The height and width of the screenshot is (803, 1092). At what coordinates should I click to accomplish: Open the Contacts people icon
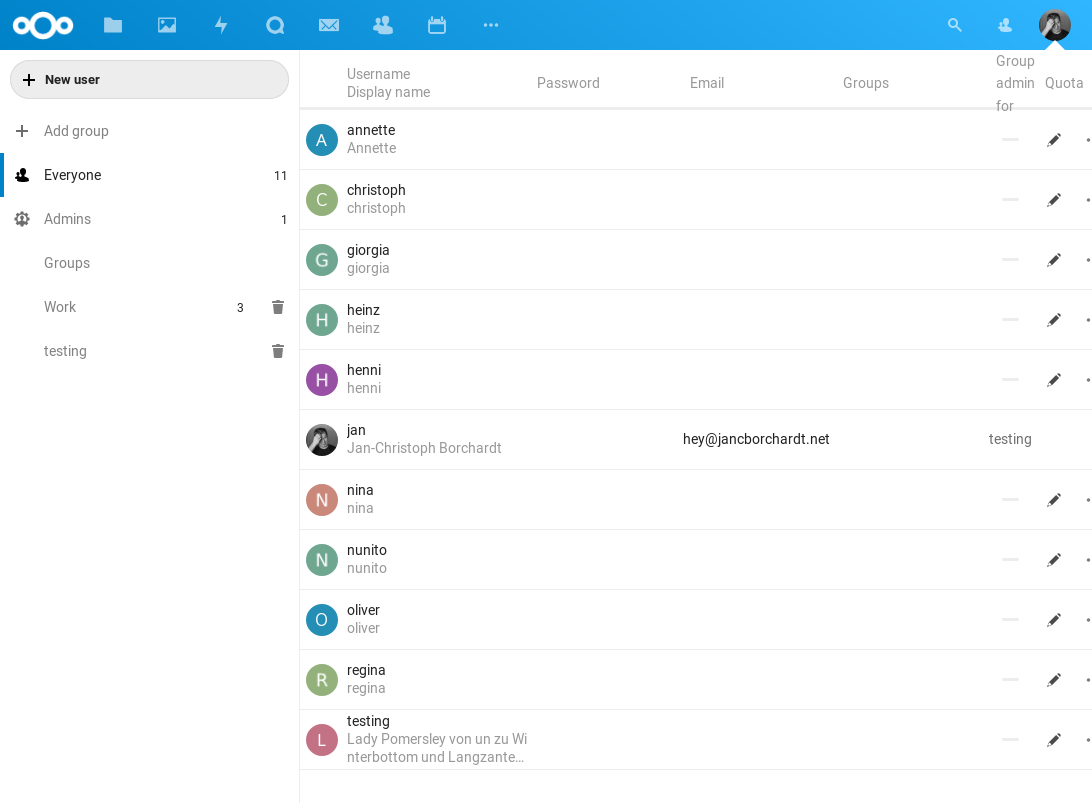click(x=383, y=26)
